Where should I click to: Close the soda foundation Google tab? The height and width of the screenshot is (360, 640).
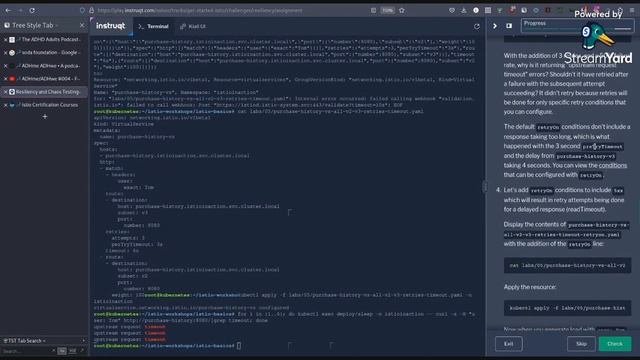5,53
